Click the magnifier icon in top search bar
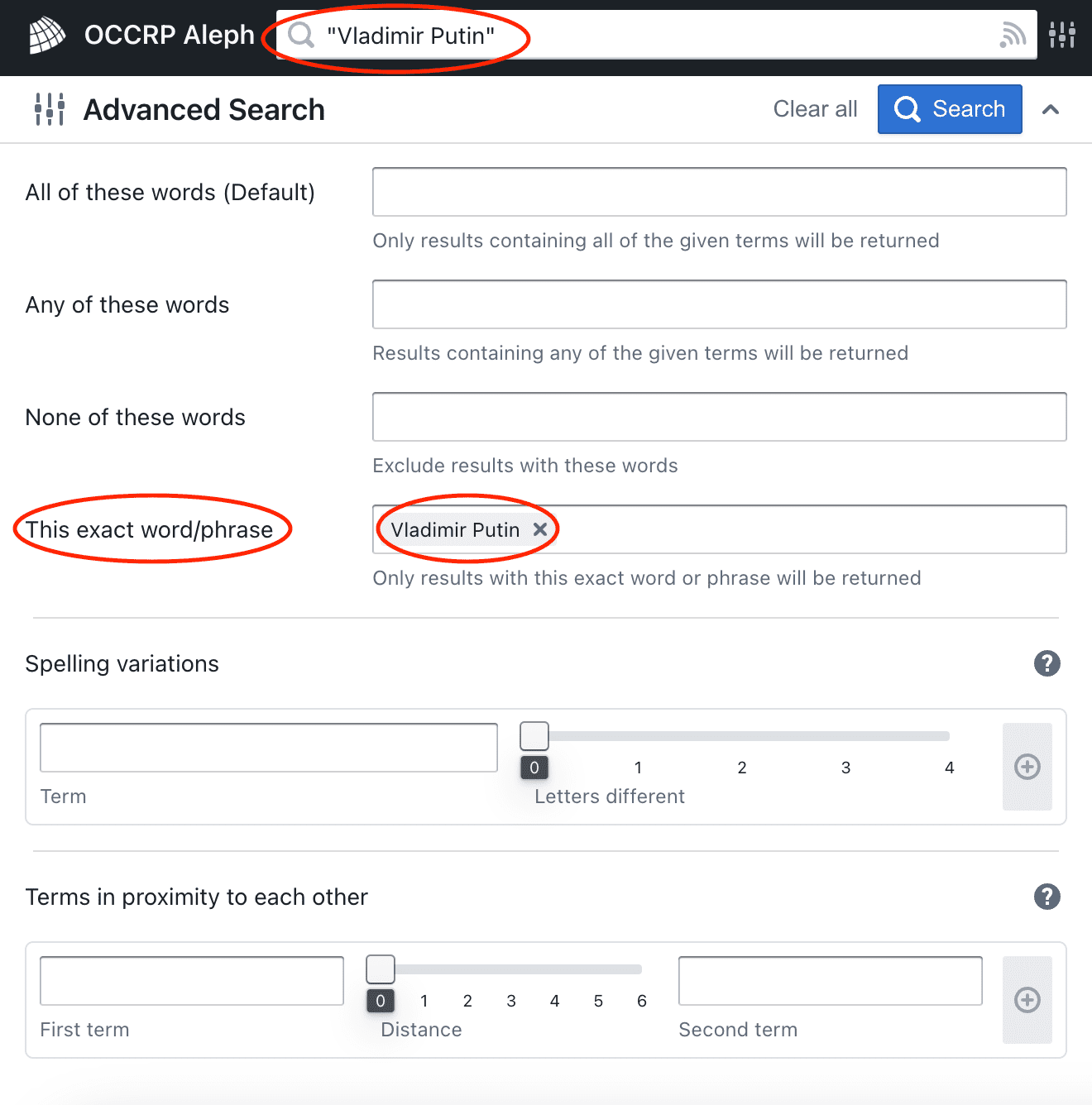The width and height of the screenshot is (1092, 1105). pyautogui.click(x=301, y=35)
